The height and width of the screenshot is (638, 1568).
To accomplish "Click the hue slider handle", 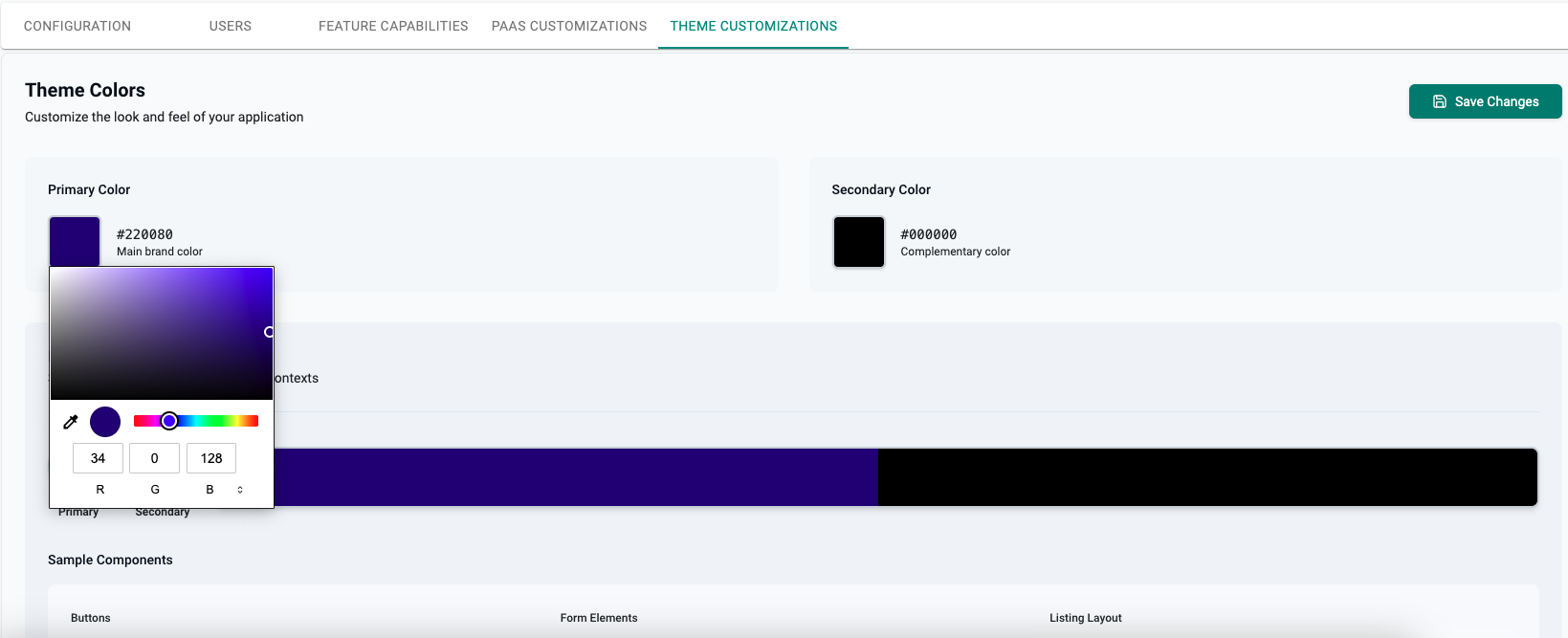I will 169,421.
